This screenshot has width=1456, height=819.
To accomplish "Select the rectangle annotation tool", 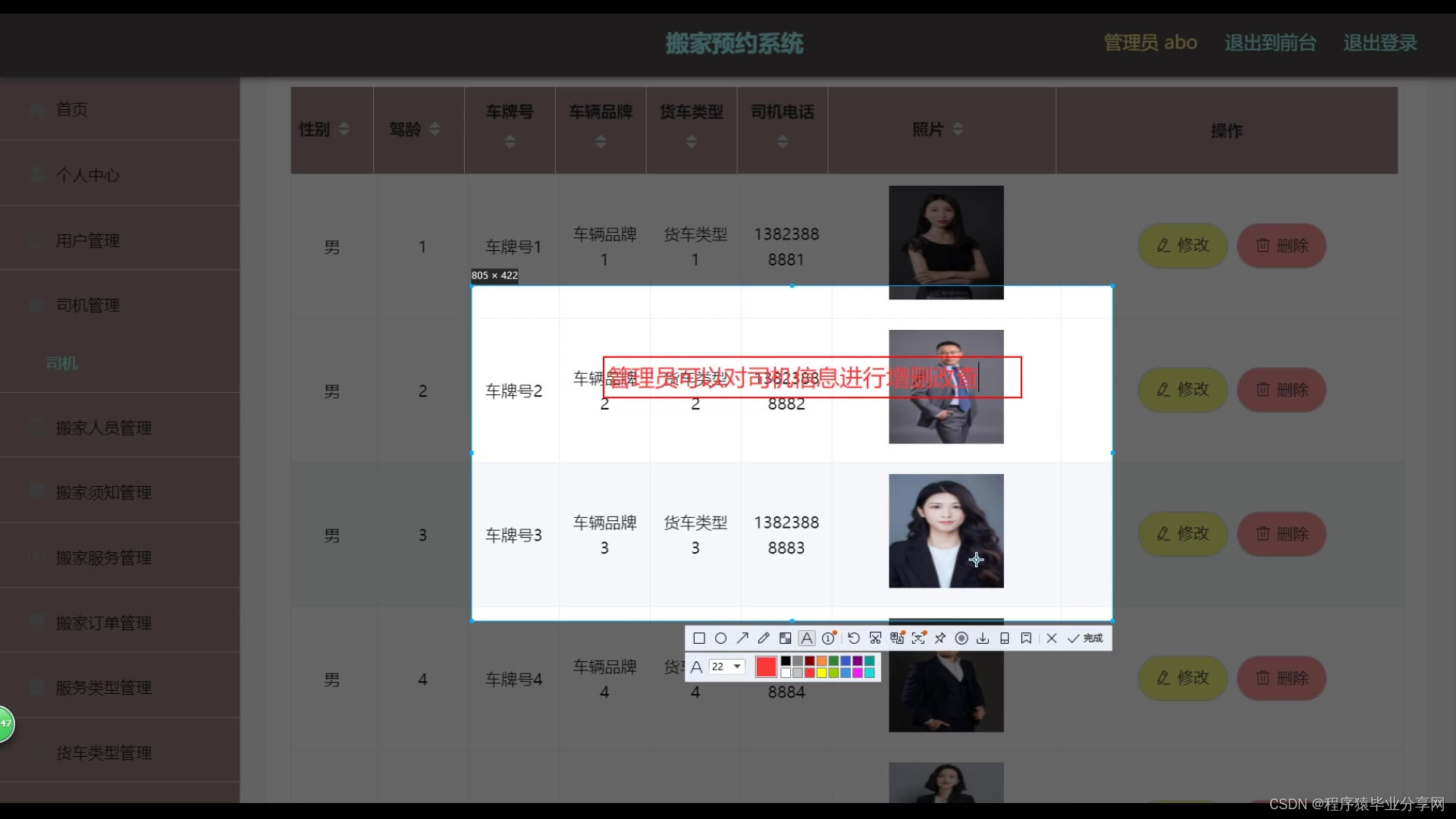I will pyautogui.click(x=699, y=639).
